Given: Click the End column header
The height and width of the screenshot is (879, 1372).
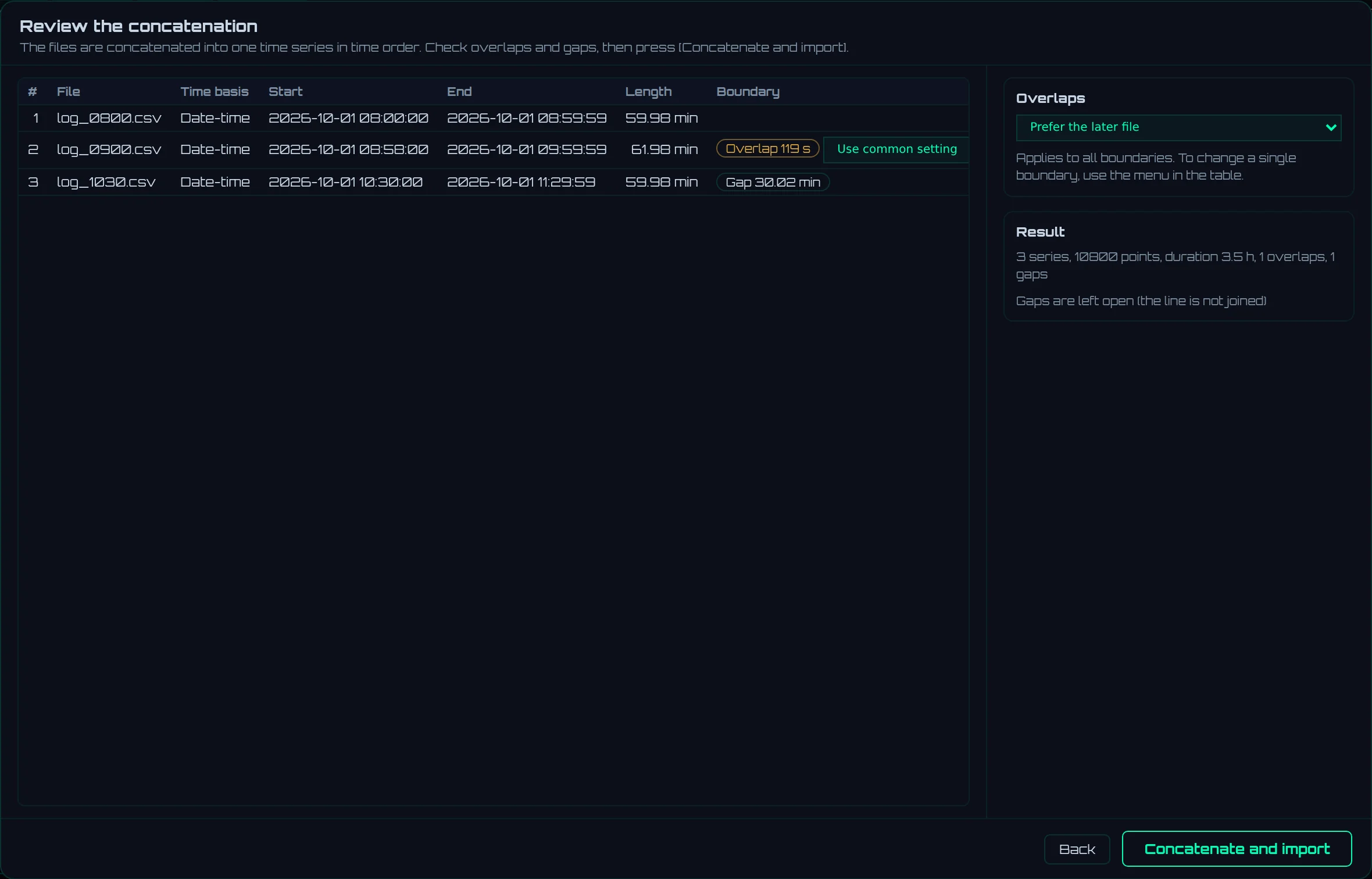Looking at the screenshot, I should pos(459,92).
